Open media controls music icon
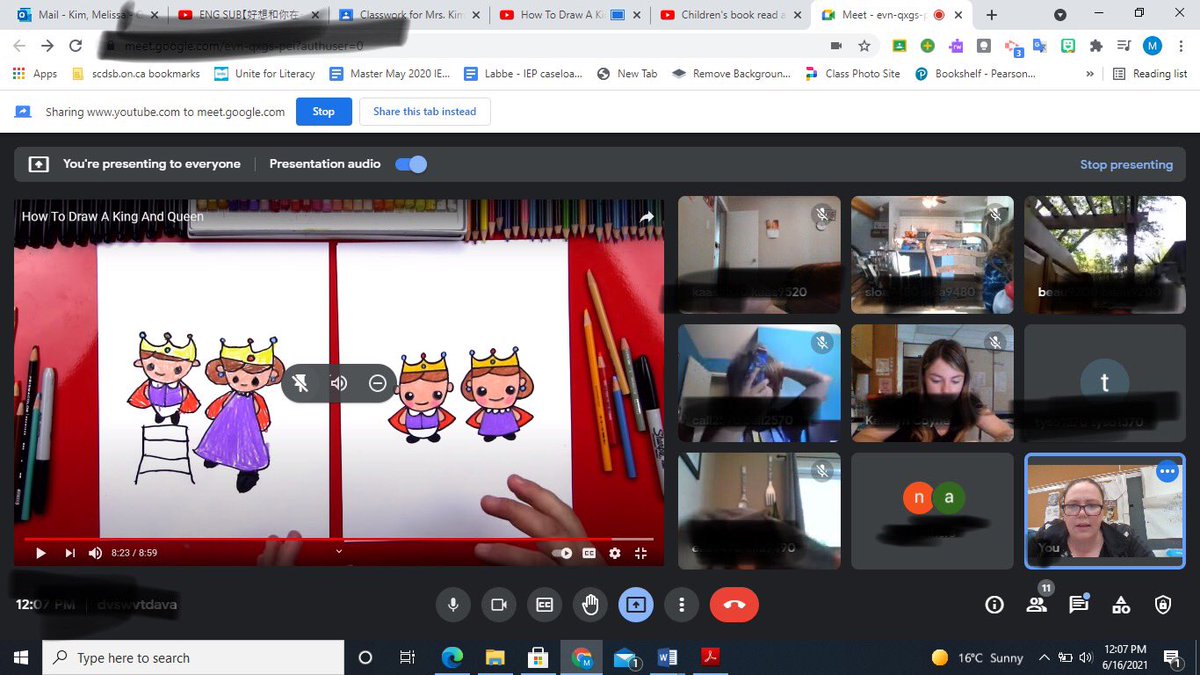 click(x=1124, y=46)
